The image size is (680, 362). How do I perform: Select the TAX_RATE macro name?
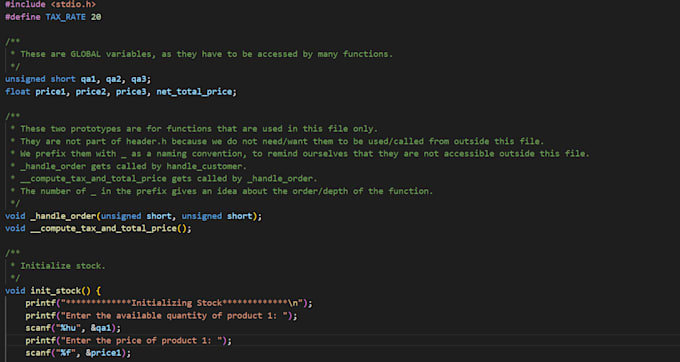(65, 17)
